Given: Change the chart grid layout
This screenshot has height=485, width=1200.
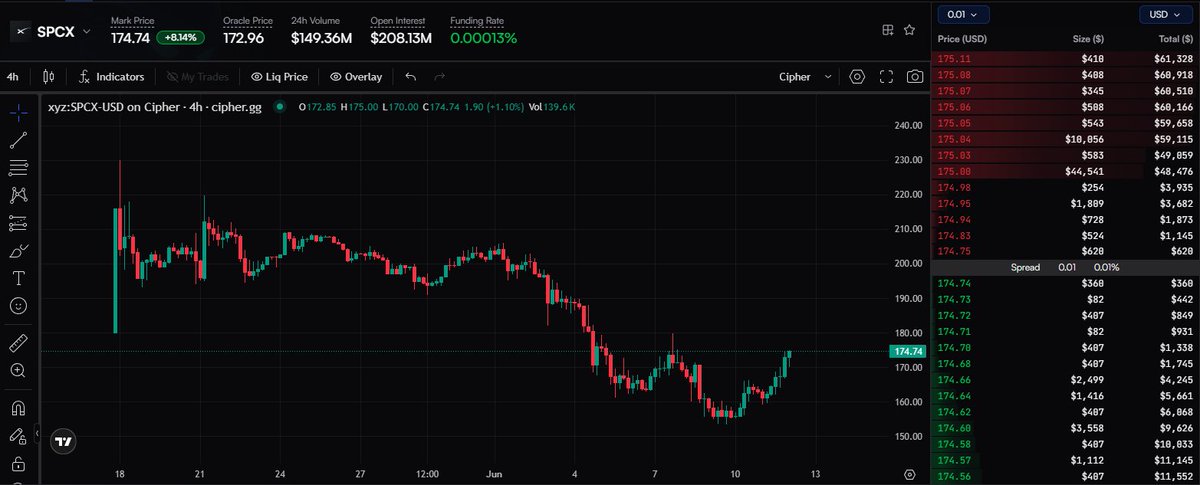Looking at the screenshot, I should pyautogui.click(x=887, y=31).
